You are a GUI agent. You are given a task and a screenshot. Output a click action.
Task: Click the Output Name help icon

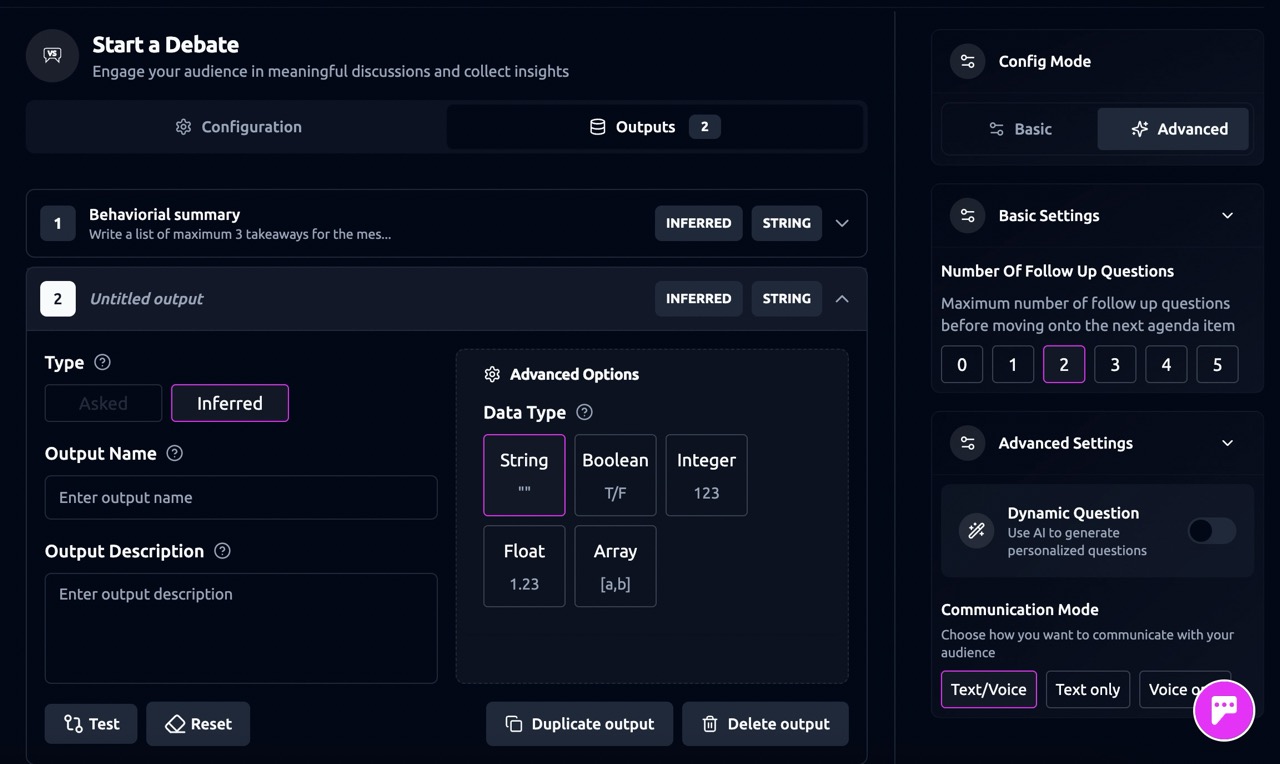pos(175,454)
